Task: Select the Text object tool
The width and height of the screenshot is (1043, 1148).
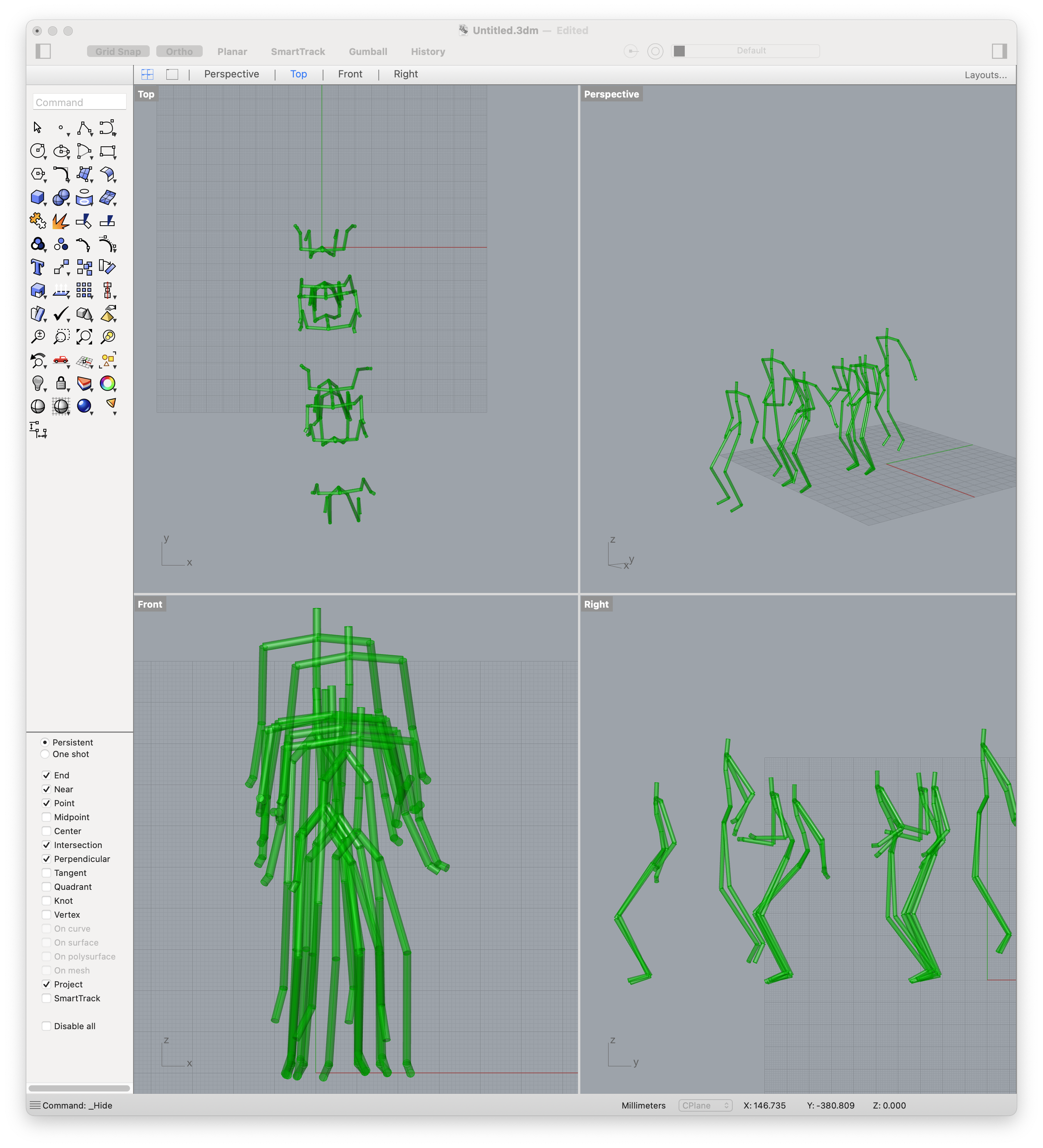Action: 37,267
